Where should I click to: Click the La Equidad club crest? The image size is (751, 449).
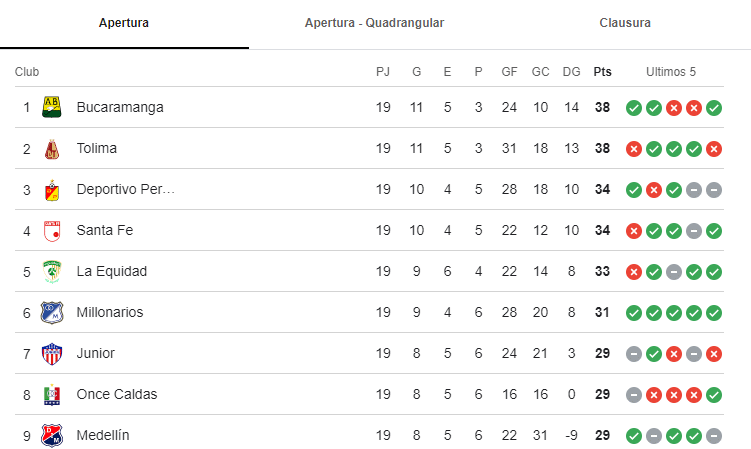52,272
